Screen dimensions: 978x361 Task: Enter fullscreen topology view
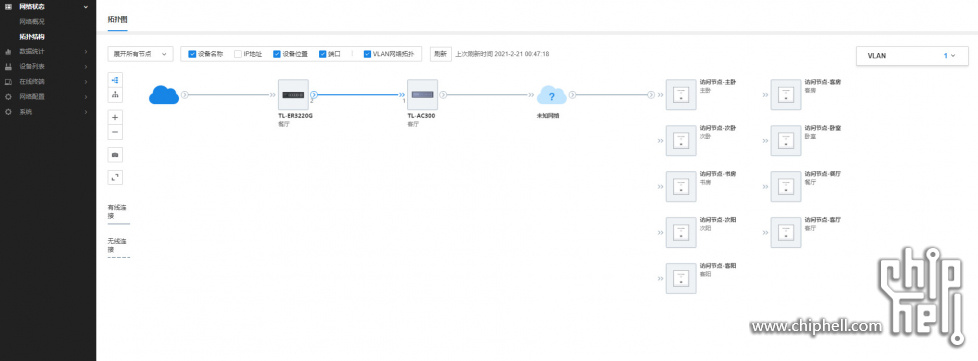(115, 177)
